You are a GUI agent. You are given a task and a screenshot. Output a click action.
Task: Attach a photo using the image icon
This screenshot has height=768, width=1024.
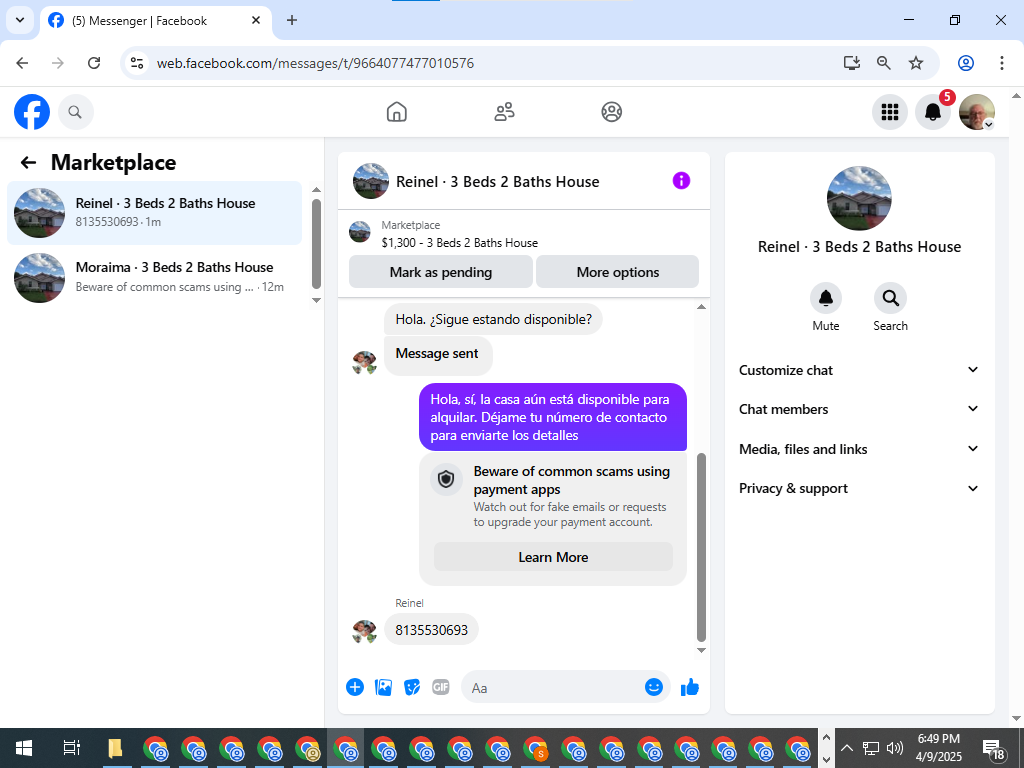pyautogui.click(x=383, y=687)
